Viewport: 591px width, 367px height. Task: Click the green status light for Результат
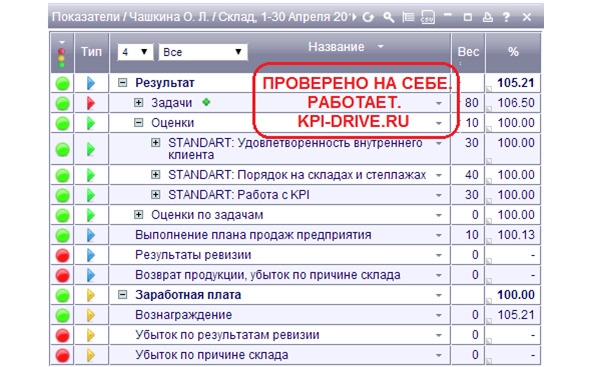point(63,83)
